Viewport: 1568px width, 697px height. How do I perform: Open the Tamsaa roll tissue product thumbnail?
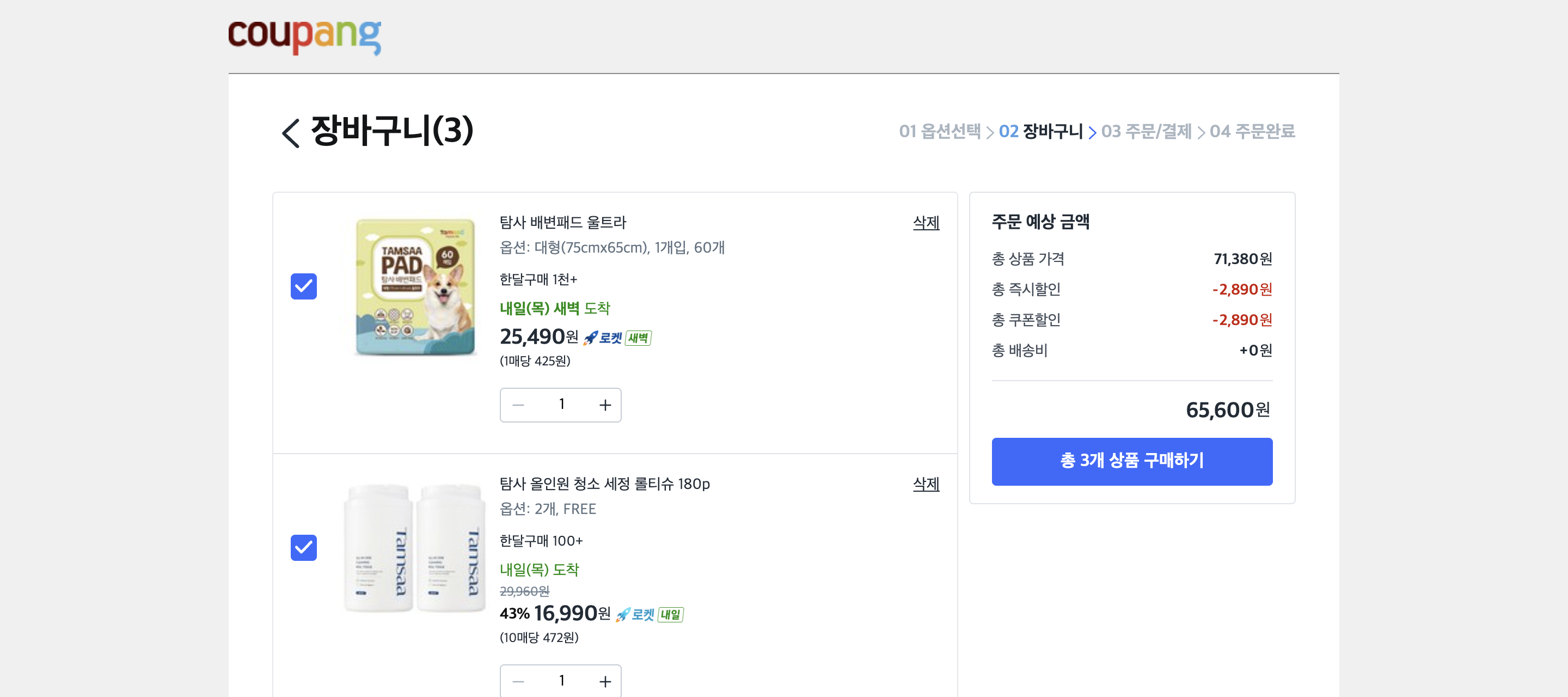coord(414,547)
